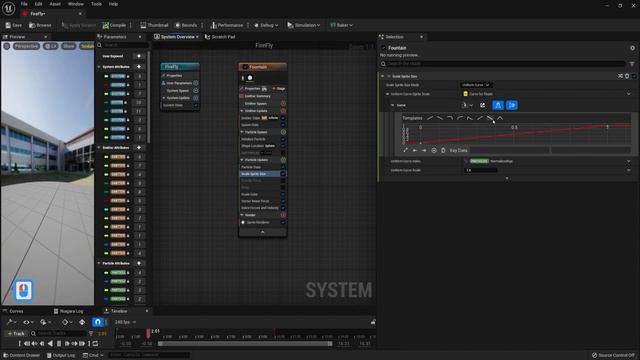The height and width of the screenshot is (360, 640).
Task: Click the timeline snapping magnet button
Action: [x=97, y=322]
